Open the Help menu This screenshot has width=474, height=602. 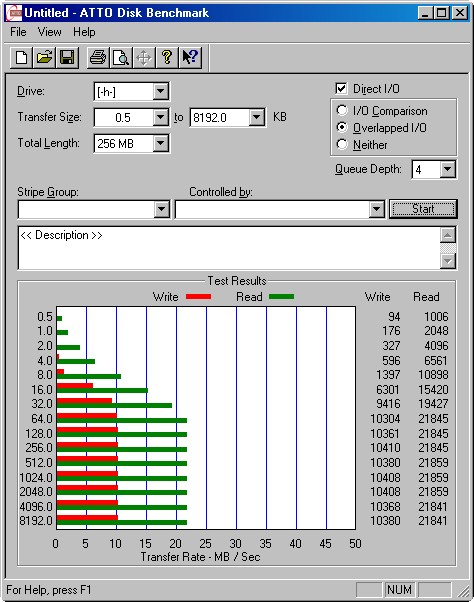[x=84, y=32]
